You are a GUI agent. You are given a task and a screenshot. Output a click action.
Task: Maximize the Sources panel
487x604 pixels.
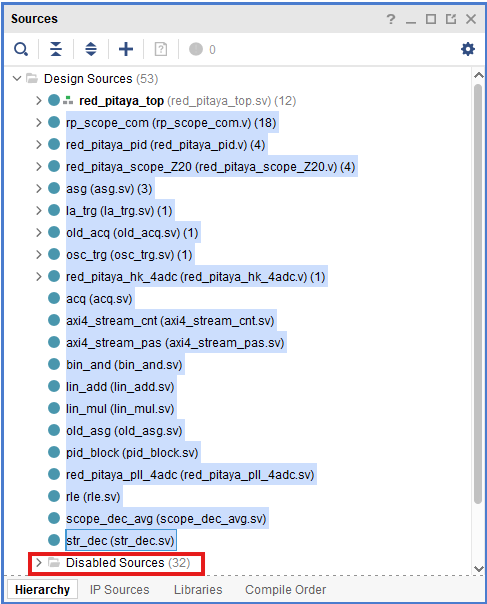coord(431,18)
